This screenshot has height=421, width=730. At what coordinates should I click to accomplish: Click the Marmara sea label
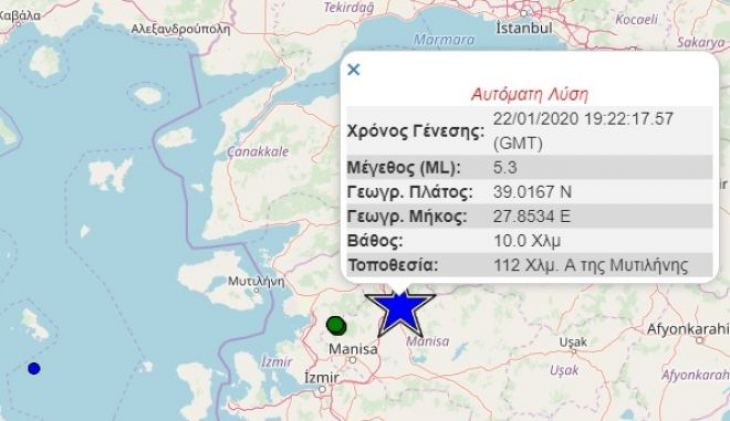coord(444,40)
